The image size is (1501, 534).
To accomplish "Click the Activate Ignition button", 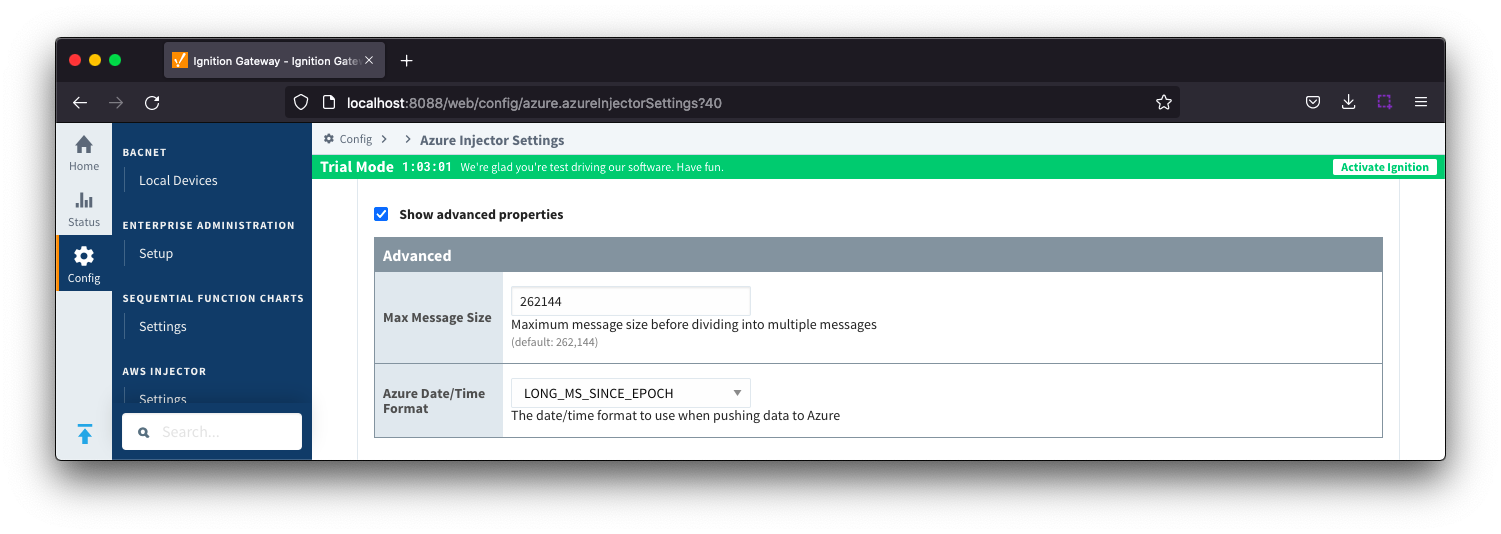I will (1384, 167).
